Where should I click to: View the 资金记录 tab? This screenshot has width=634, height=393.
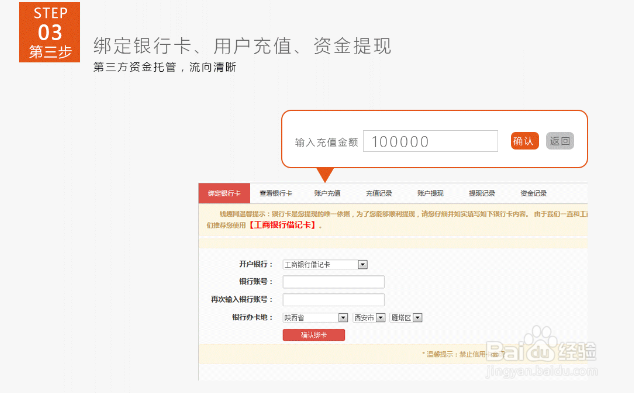pos(533,193)
